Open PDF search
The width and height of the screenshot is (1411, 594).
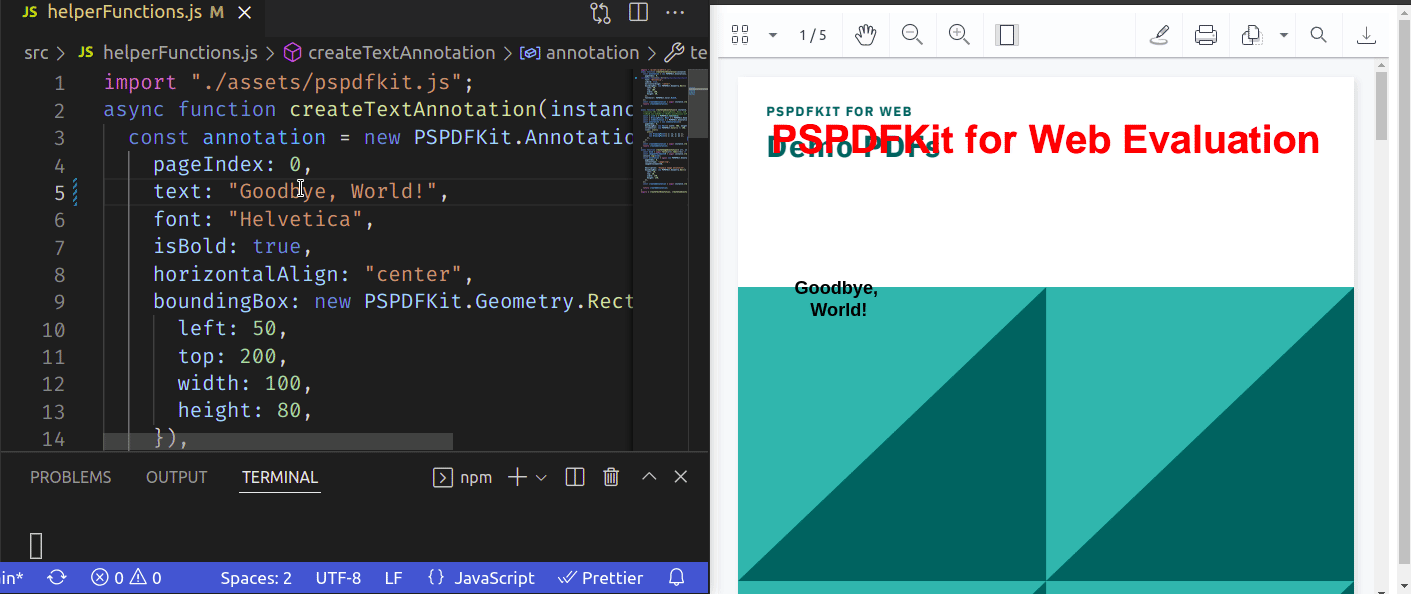[1318, 34]
